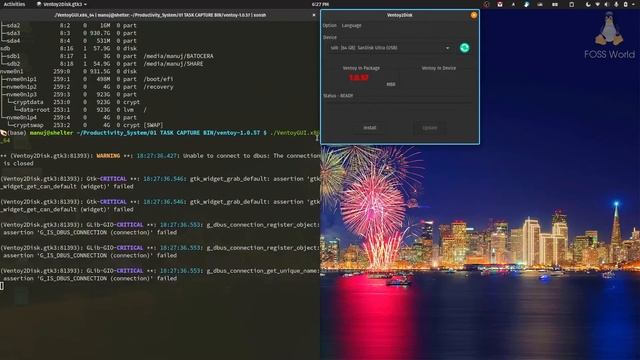Click the terminal window title bar text

coord(160,15)
